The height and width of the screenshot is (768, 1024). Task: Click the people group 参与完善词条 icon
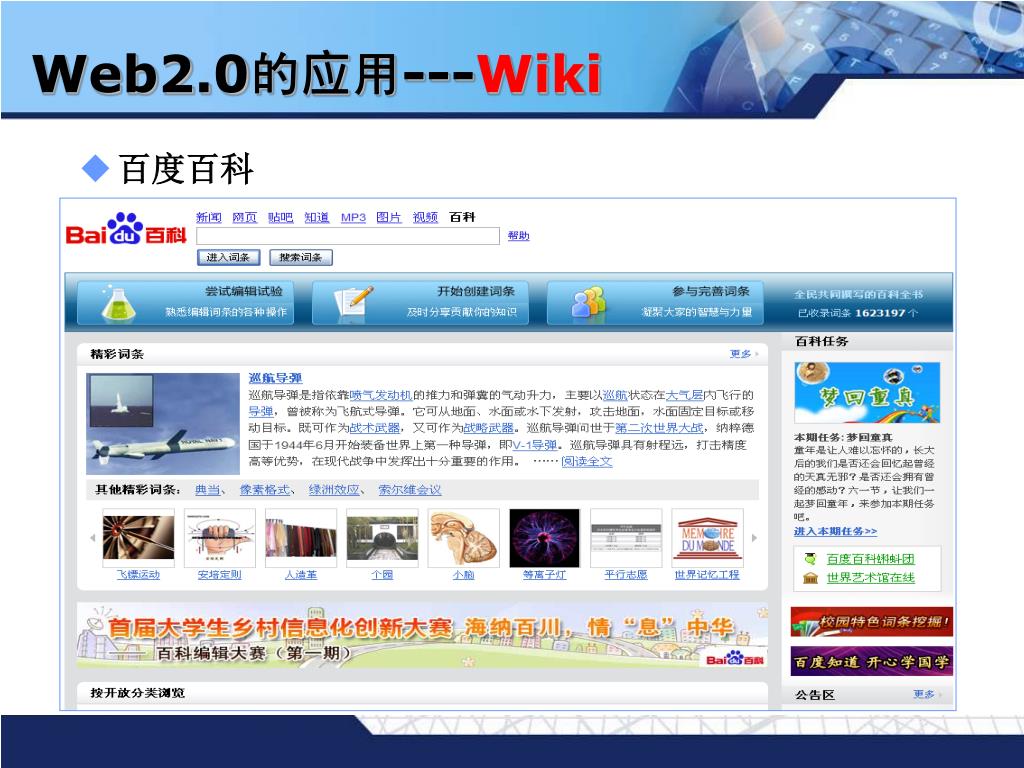tap(588, 303)
